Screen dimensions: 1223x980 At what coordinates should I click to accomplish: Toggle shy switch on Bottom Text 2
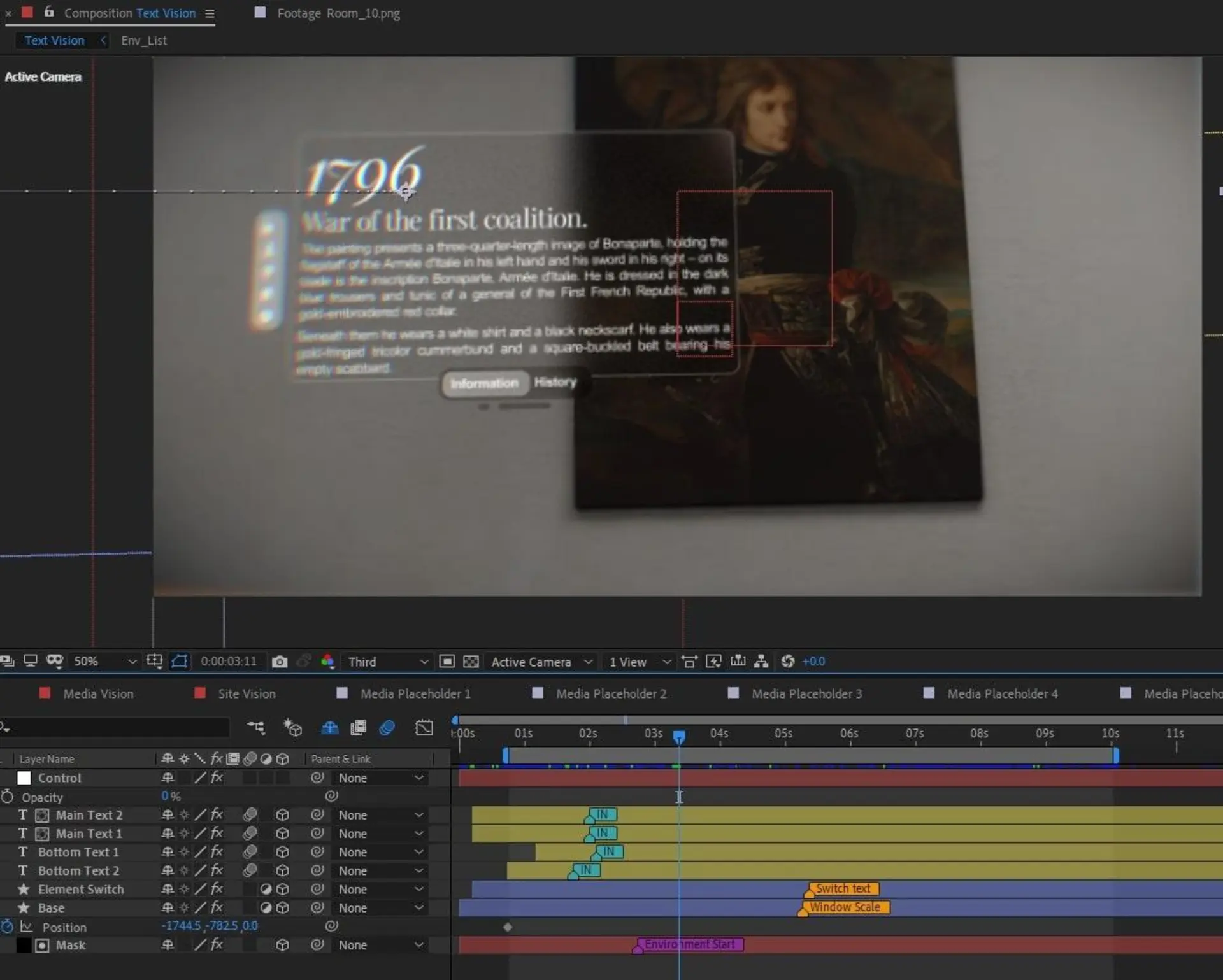[168, 870]
